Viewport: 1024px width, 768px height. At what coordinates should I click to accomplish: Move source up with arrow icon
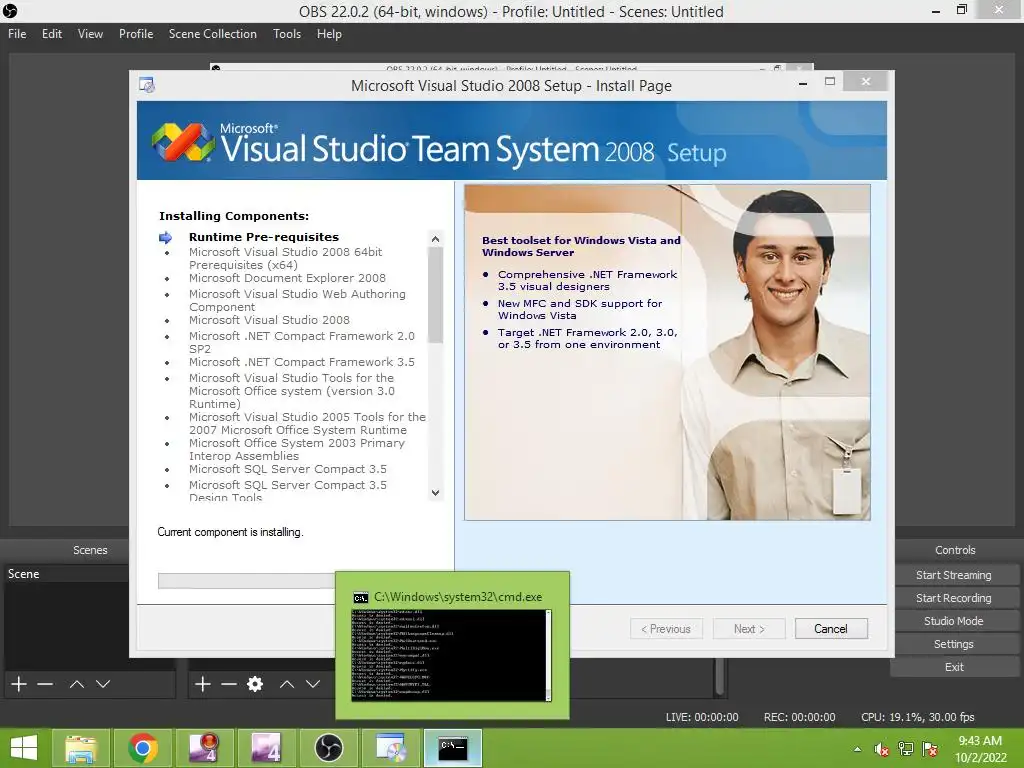[287, 684]
